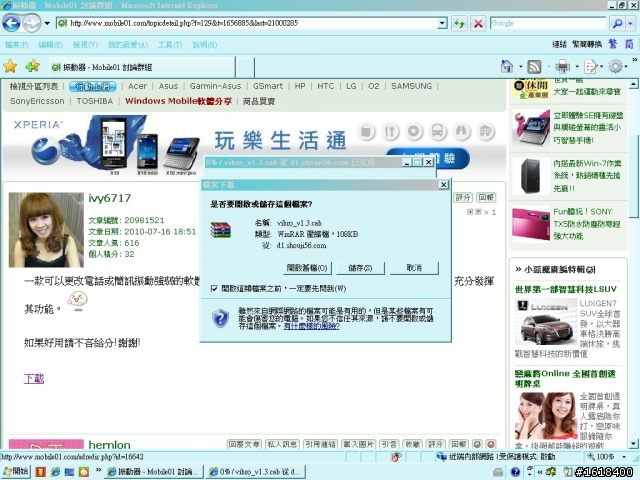Click the Favorites star icon

click(10, 66)
